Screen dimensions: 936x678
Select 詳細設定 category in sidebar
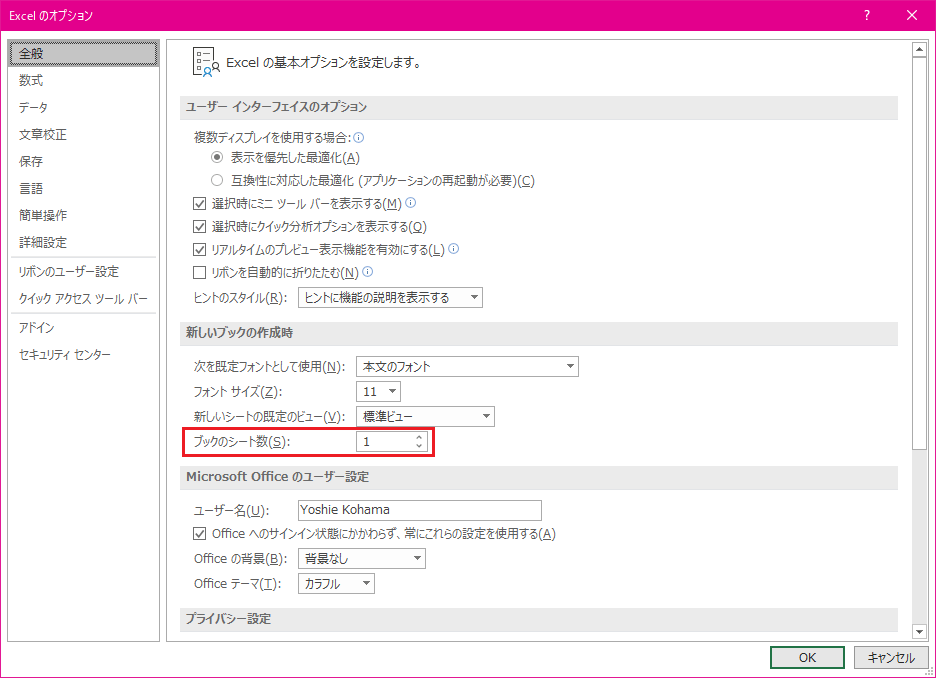click(84, 242)
